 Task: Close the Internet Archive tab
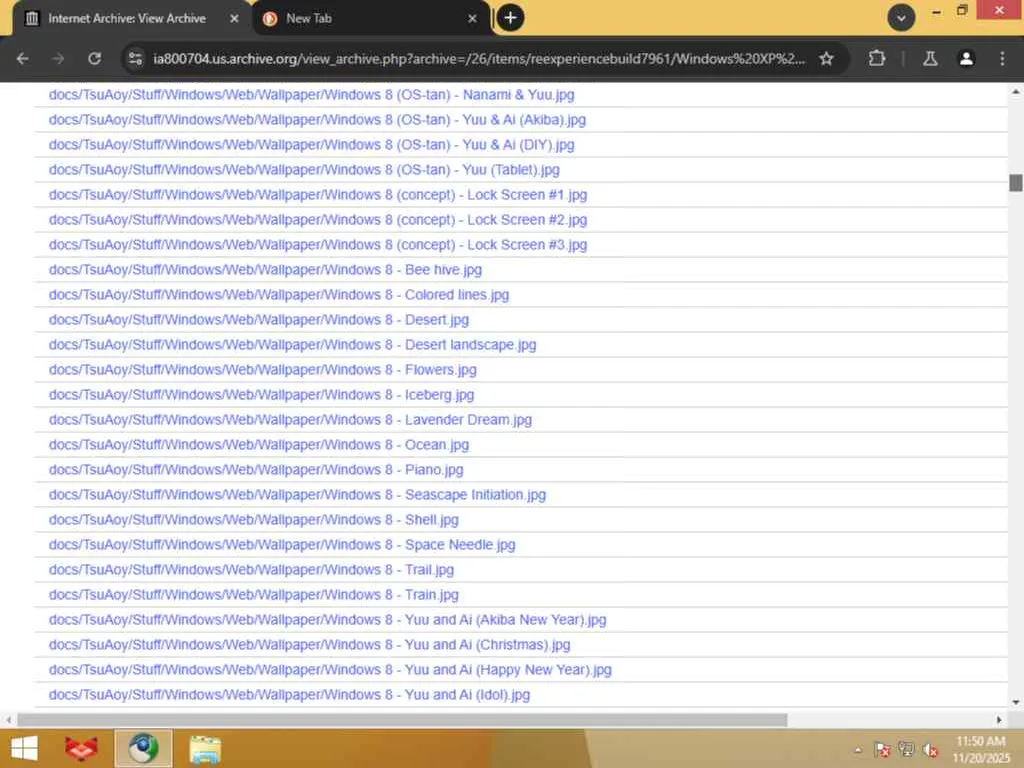234,19
